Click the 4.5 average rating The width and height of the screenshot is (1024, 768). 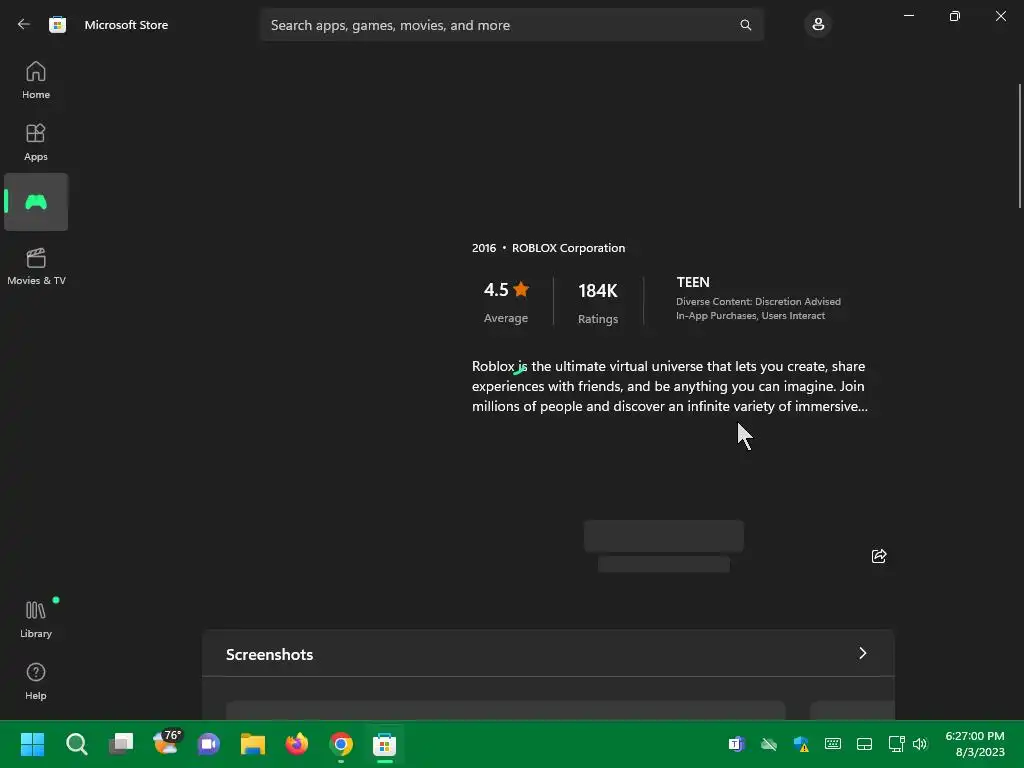pyautogui.click(x=506, y=302)
